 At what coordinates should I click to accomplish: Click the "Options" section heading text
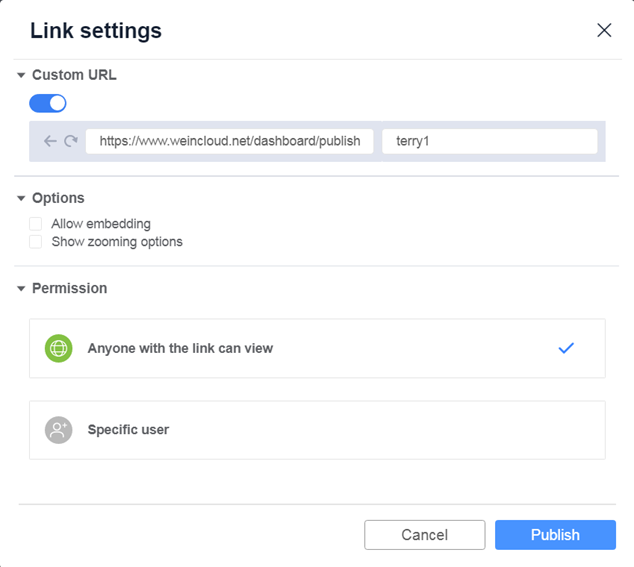coord(58,198)
